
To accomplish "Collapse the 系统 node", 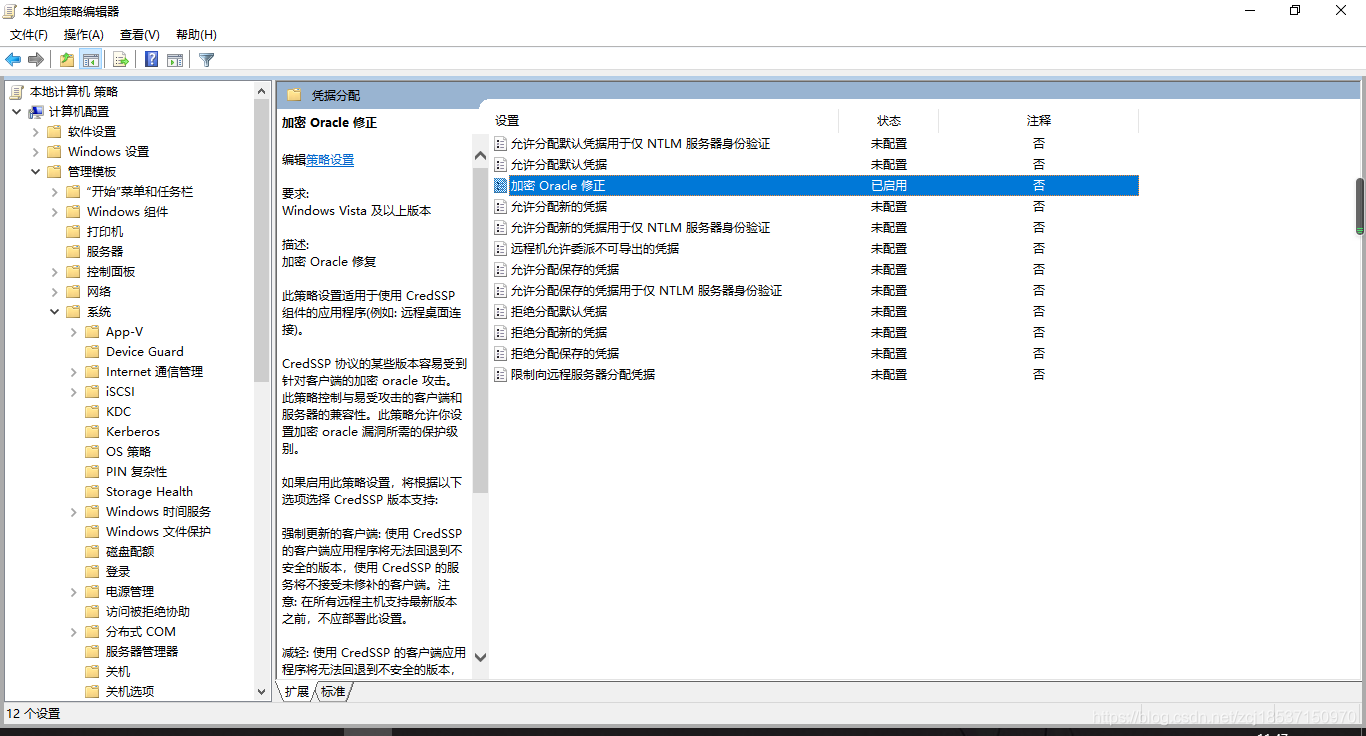I will click(x=54, y=311).
